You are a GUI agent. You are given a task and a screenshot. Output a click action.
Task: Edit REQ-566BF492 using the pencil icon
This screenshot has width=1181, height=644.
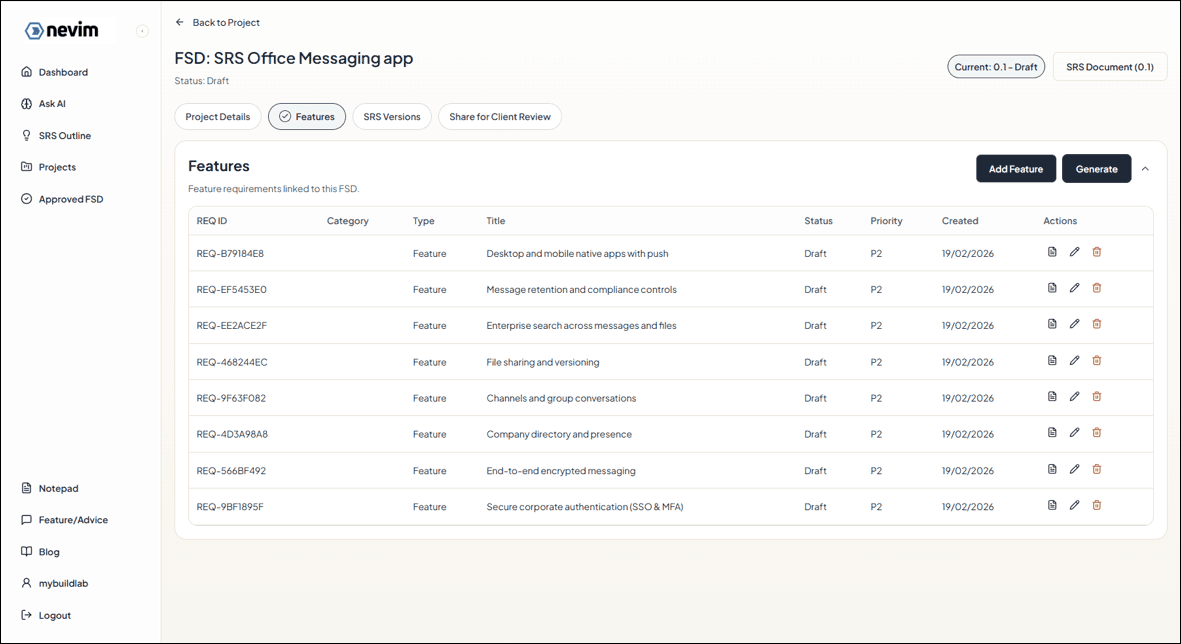click(x=1074, y=468)
